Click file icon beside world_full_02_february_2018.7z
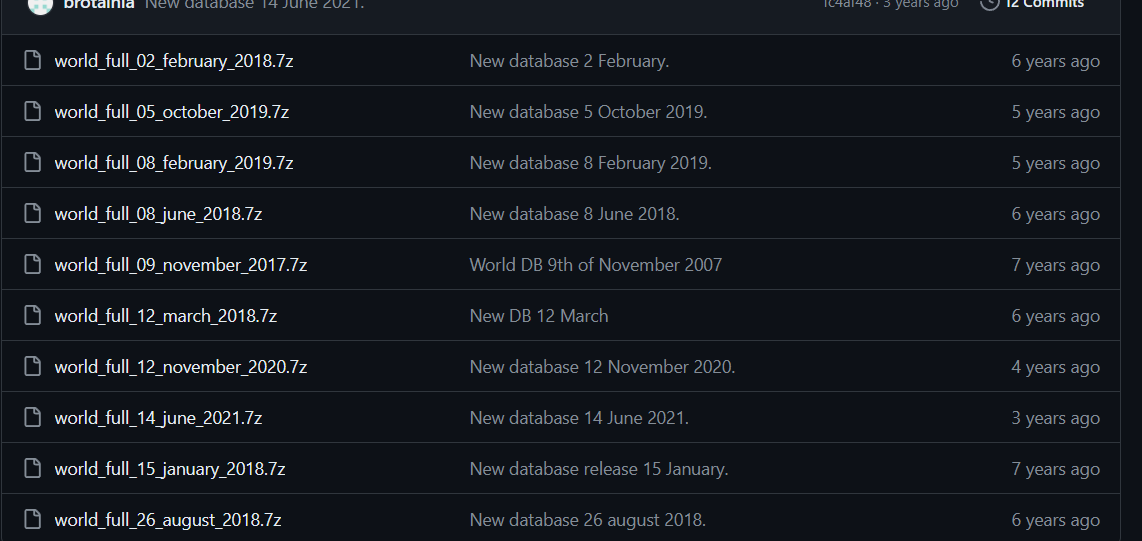This screenshot has width=1142, height=541. [32, 60]
